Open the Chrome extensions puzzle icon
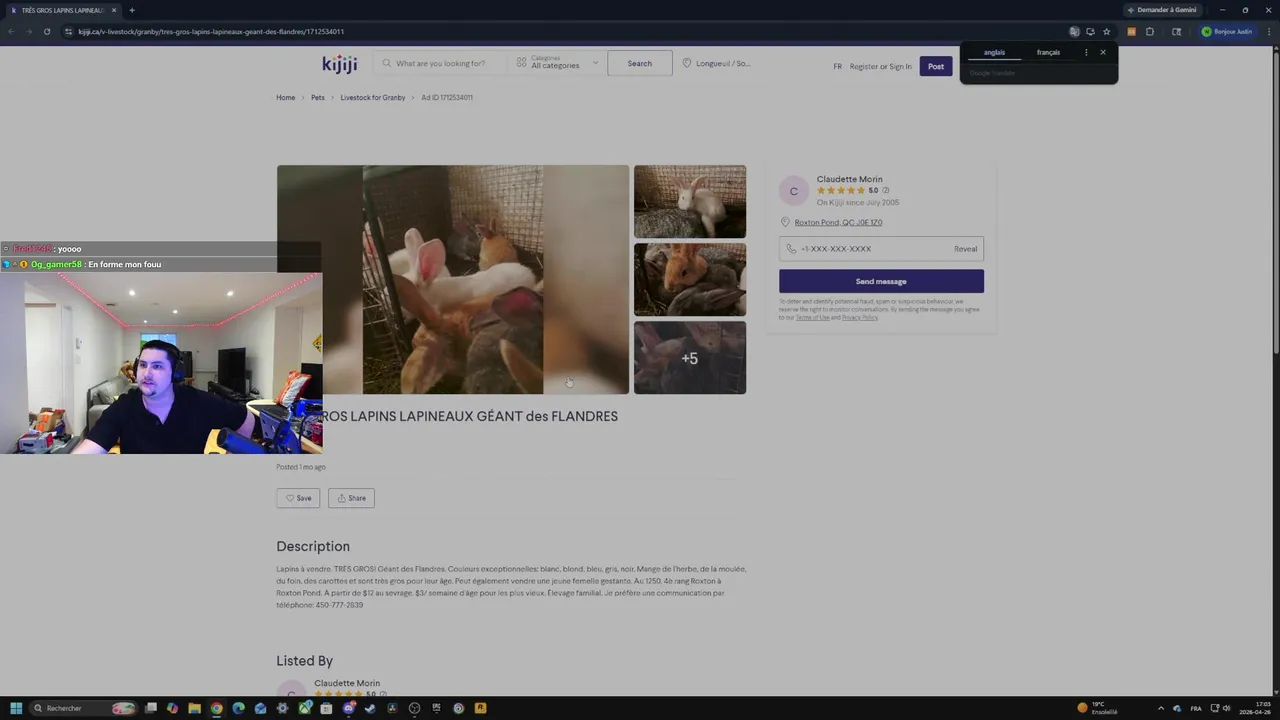1280x720 pixels. [x=1150, y=31]
